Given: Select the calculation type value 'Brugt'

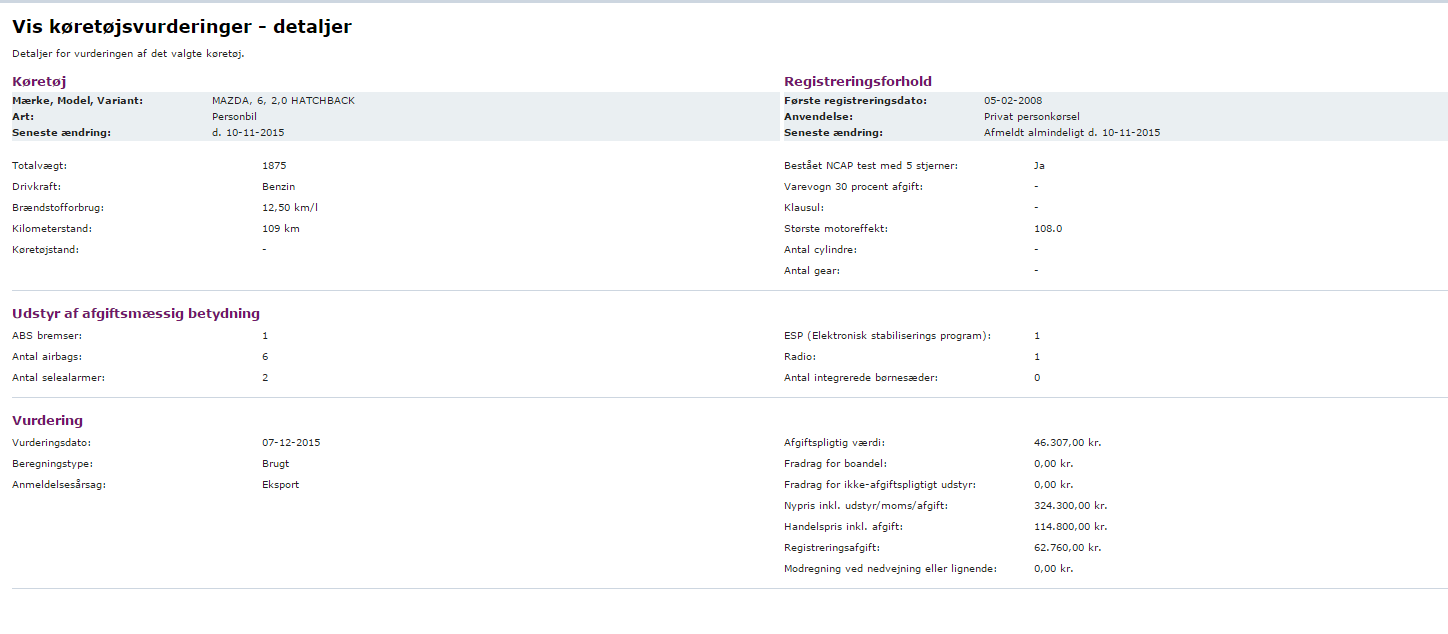Looking at the screenshot, I should [276, 463].
